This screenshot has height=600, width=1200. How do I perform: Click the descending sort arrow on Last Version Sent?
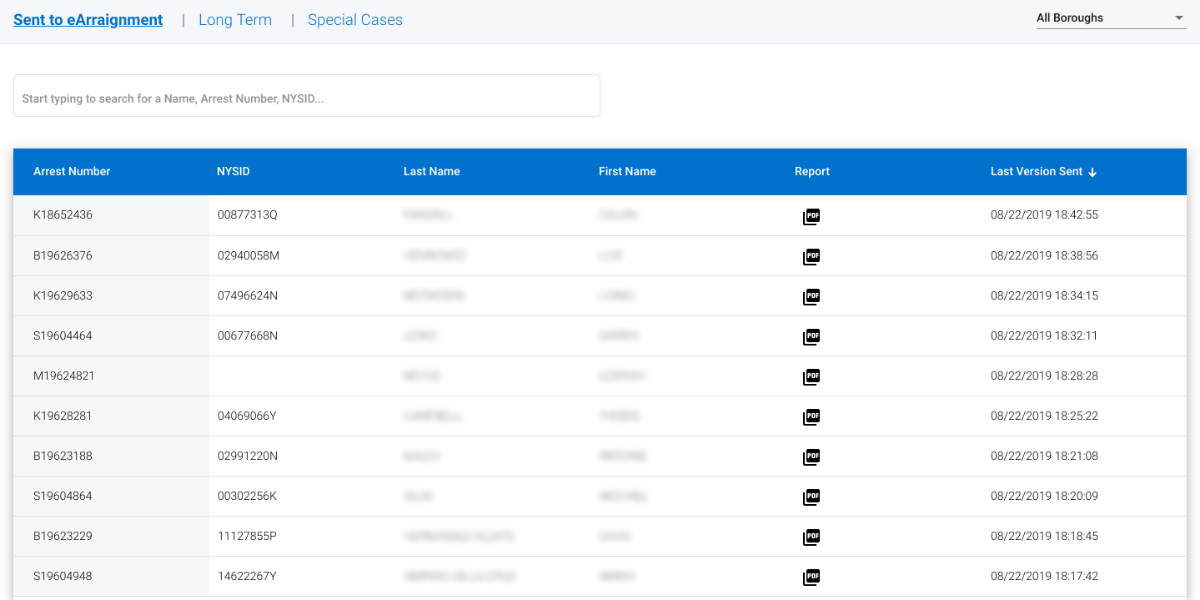click(1092, 171)
